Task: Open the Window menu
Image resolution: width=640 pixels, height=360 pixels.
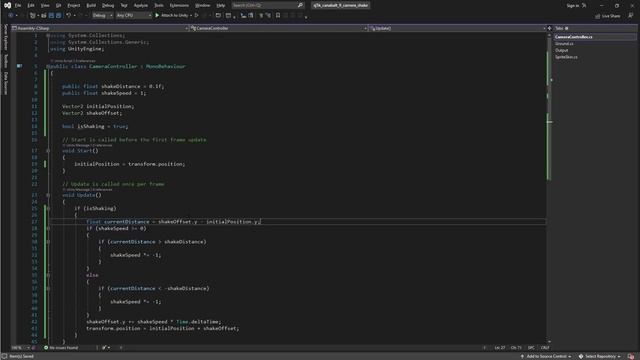Action: (202, 6)
